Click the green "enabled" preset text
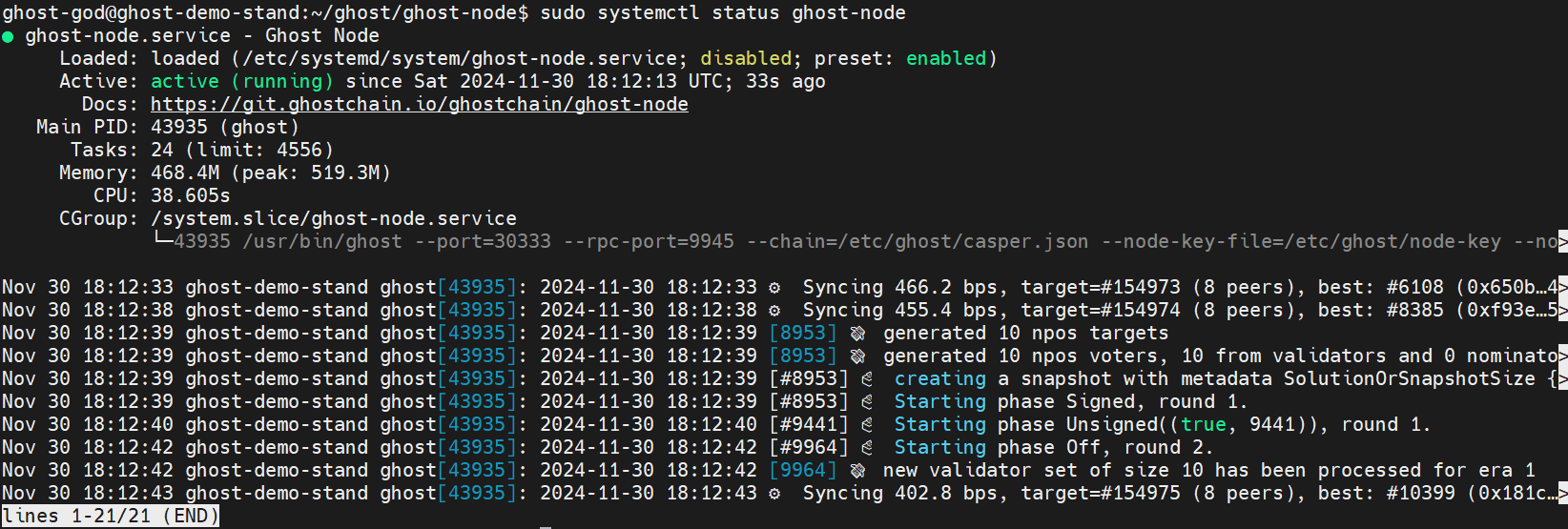This screenshot has width=1568, height=529. tap(945, 59)
